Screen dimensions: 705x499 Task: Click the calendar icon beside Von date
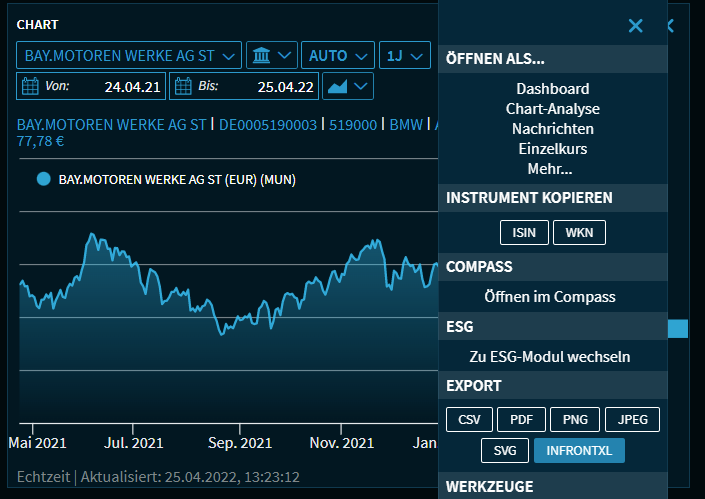[x=30, y=86]
